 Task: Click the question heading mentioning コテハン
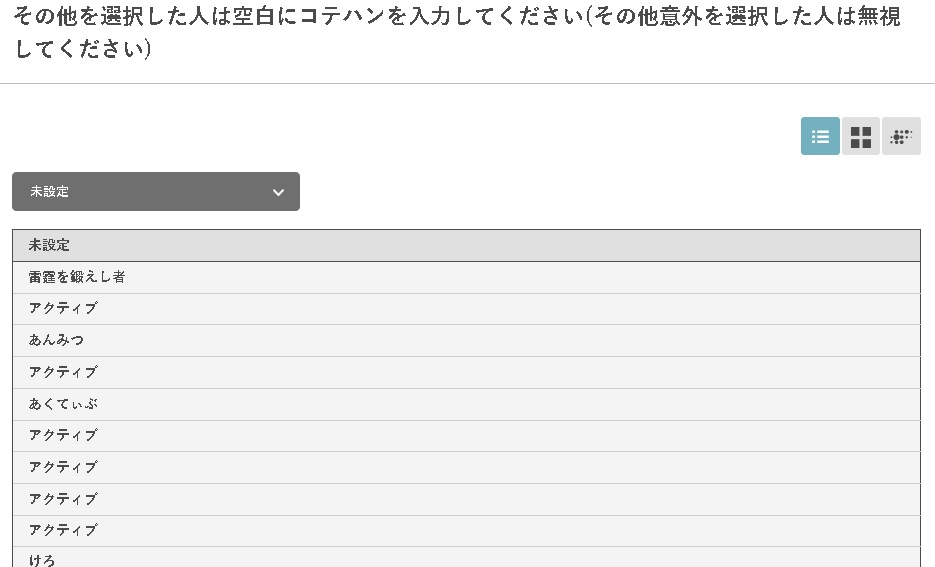point(457,32)
